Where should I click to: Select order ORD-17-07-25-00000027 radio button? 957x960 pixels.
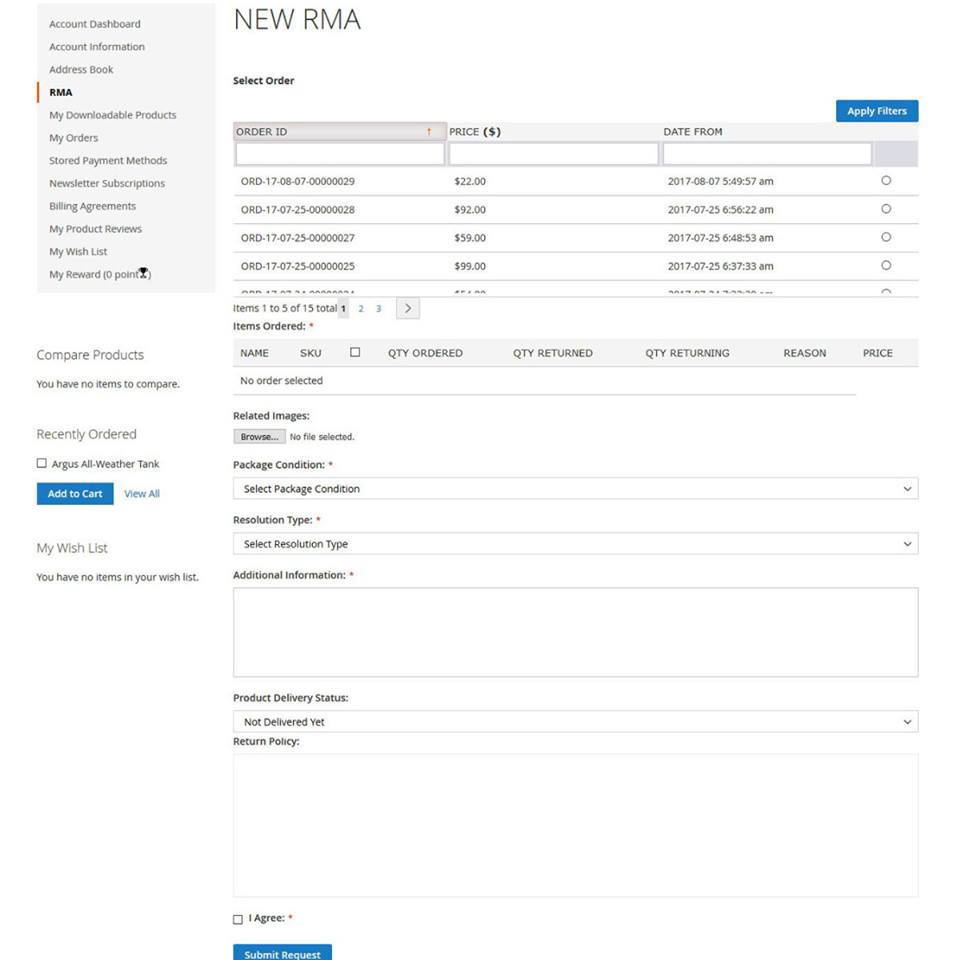(886, 238)
